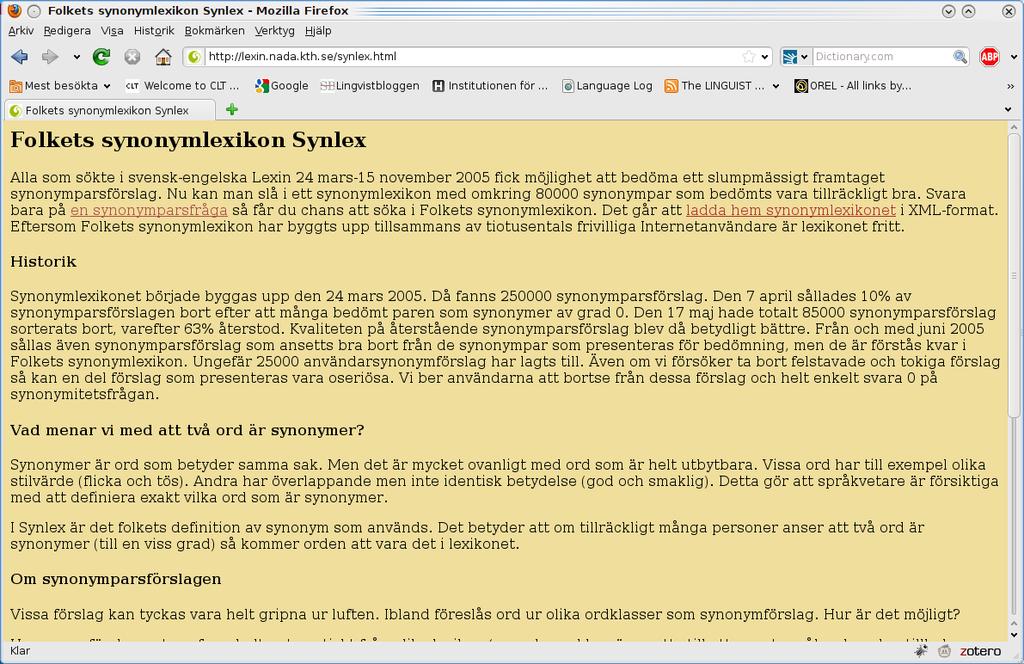Screen dimensions: 1024x664
Task: Reload the page with green refresh icon
Action: 101,57
